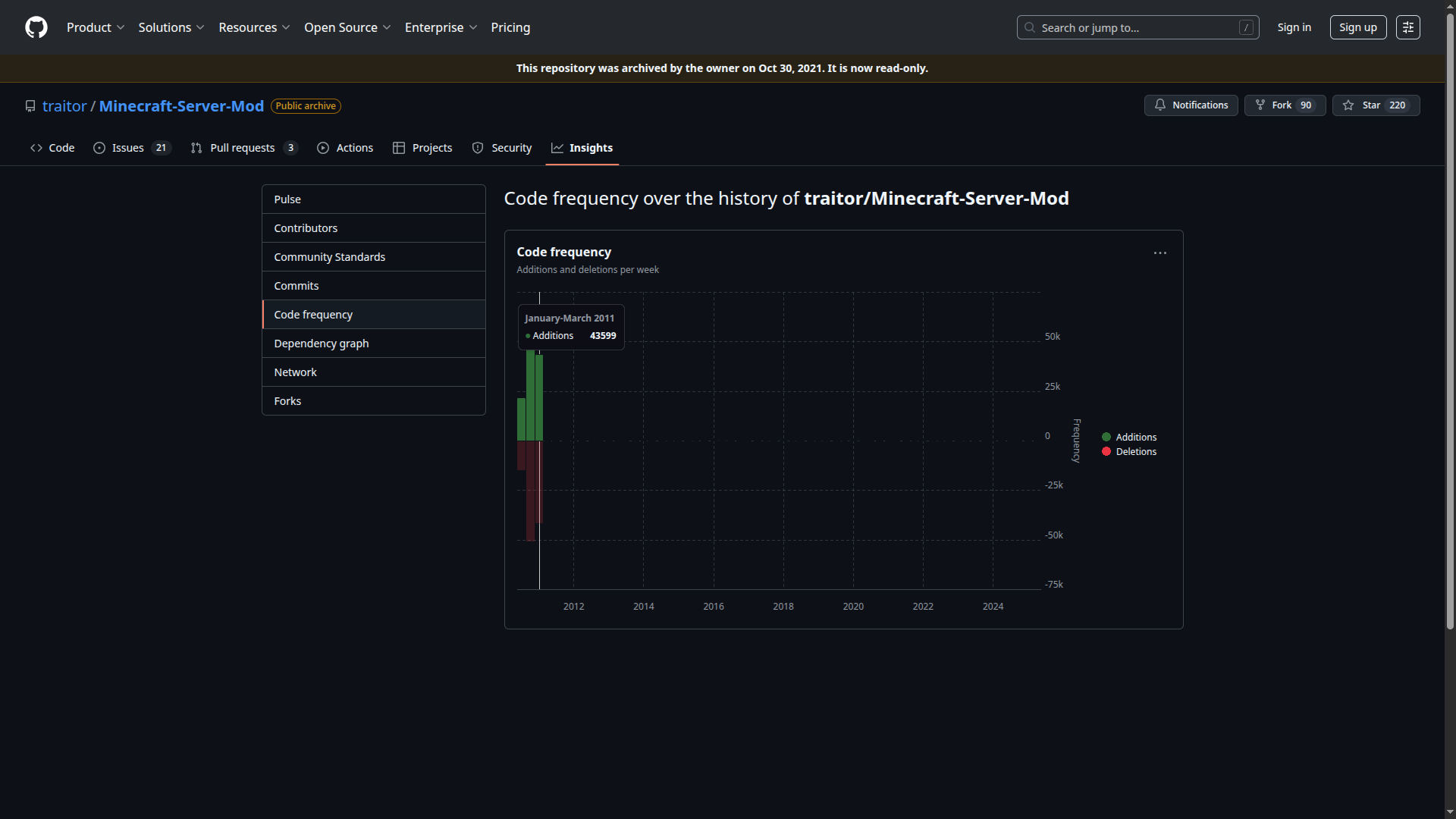
Task: Switch to the Actions tab
Action: click(x=345, y=148)
